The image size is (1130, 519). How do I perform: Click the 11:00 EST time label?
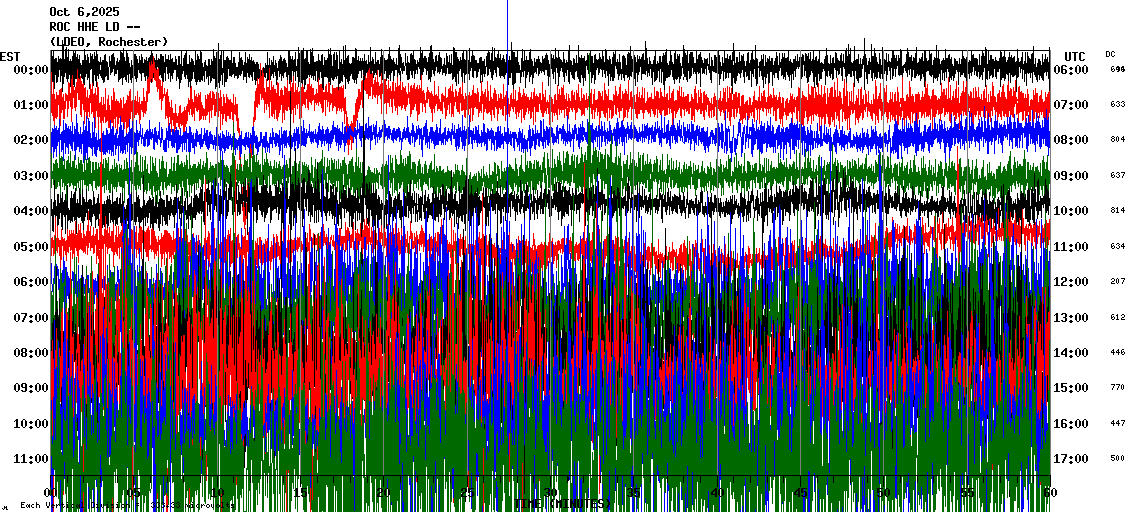click(31, 459)
